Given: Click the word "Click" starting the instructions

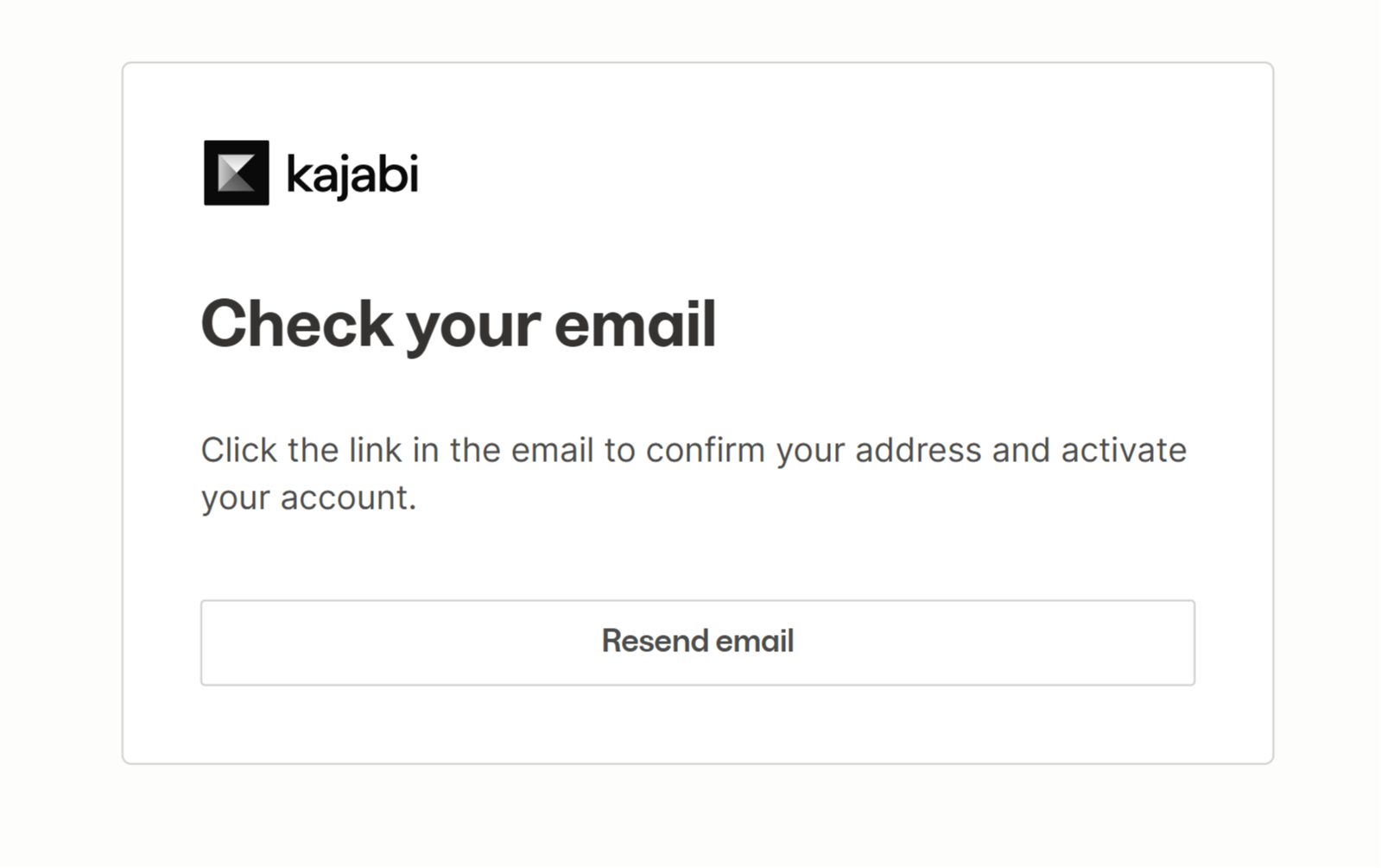Looking at the screenshot, I should coord(239,450).
